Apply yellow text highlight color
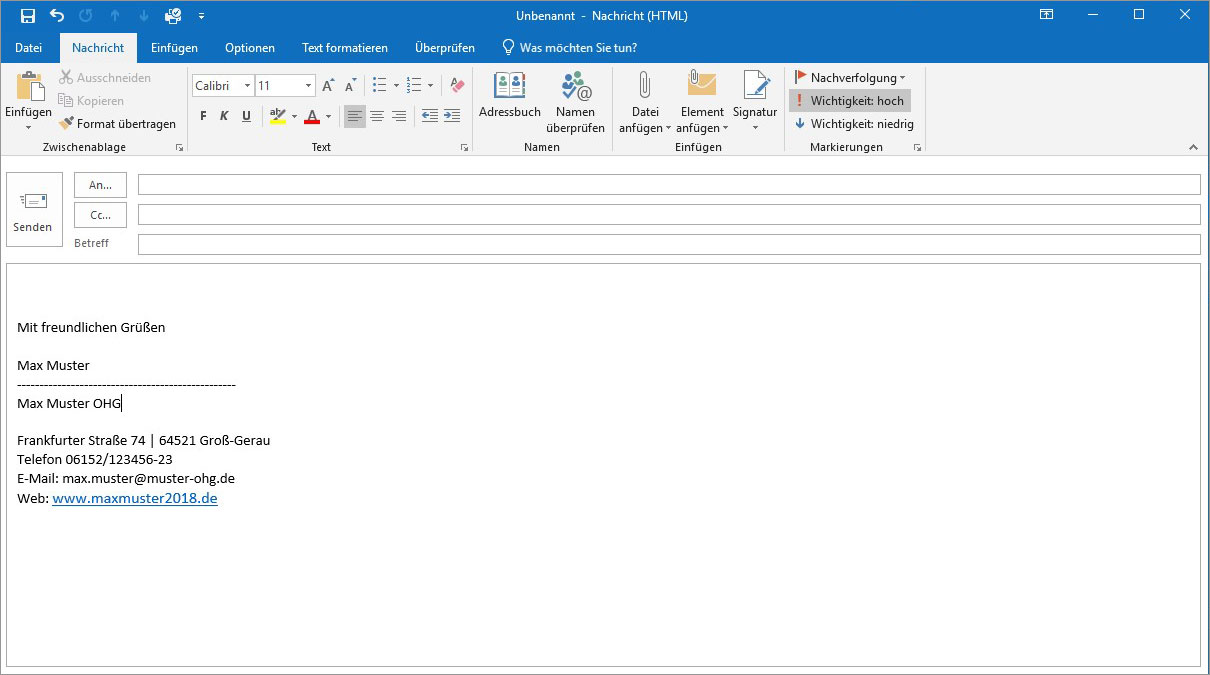1210x675 pixels. [278, 116]
